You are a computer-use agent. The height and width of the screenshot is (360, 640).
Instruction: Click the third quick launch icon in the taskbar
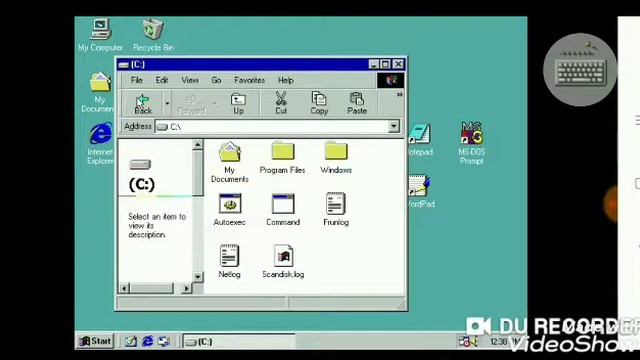click(x=164, y=341)
